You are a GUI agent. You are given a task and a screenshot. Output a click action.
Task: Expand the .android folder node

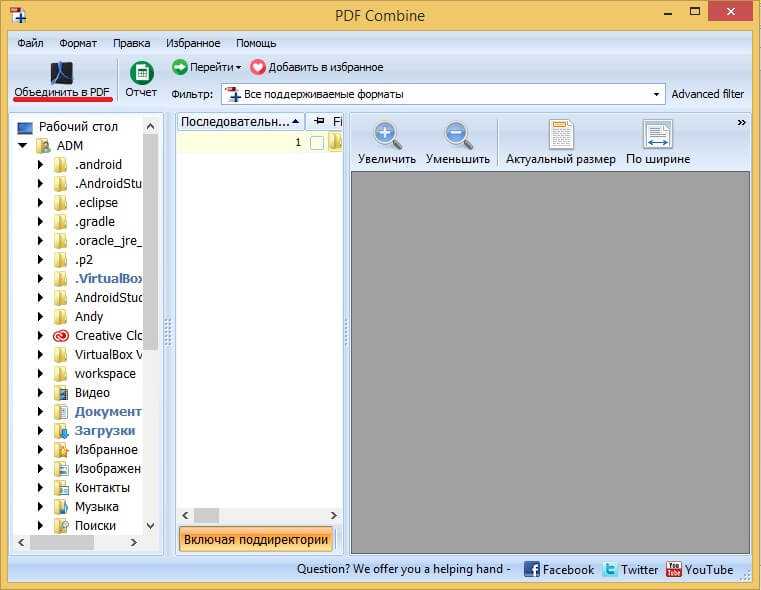click(x=40, y=164)
